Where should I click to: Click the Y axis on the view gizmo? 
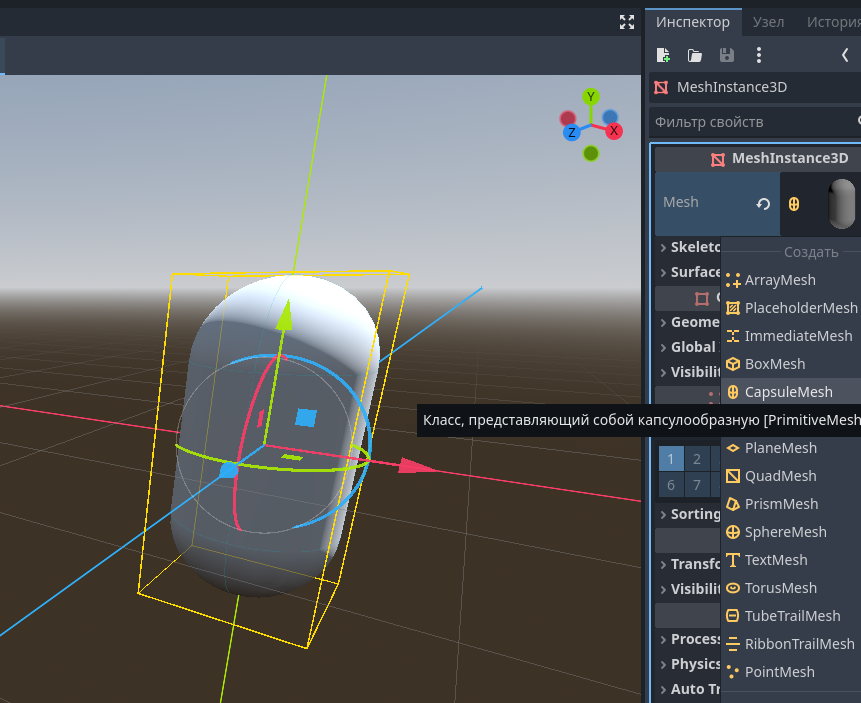(591, 96)
